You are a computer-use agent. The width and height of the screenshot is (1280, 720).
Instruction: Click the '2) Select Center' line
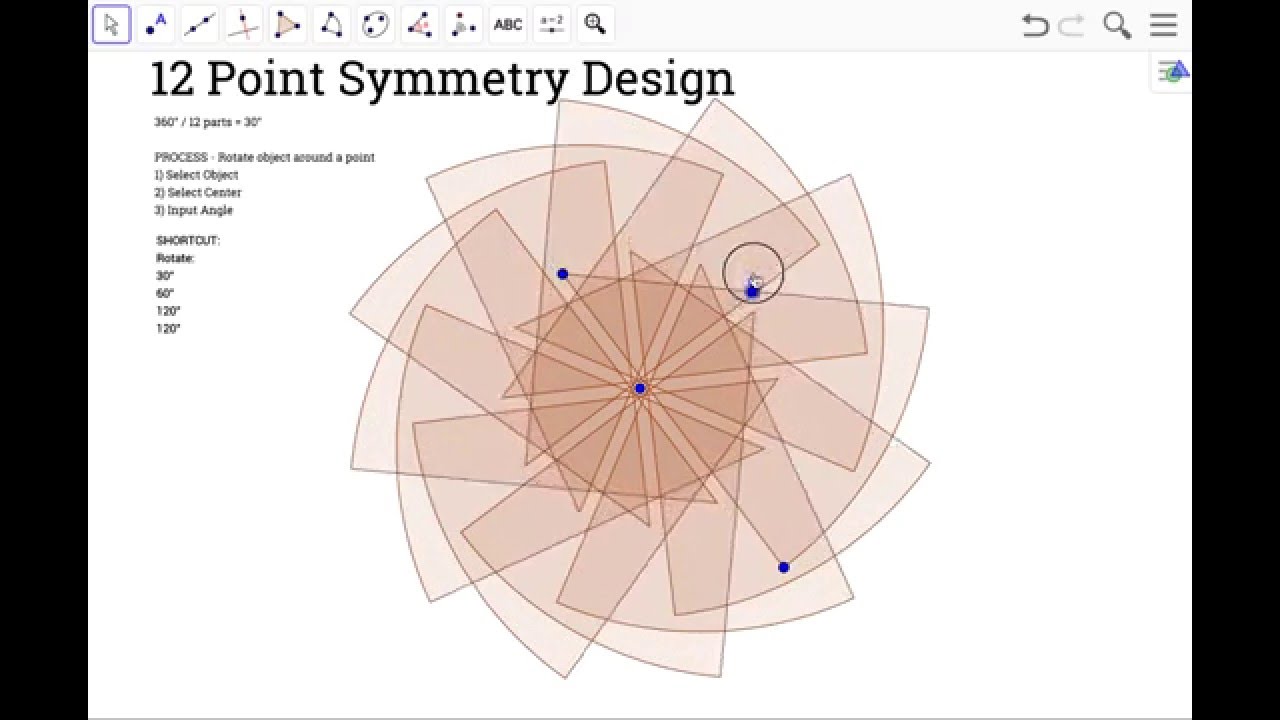pos(198,193)
